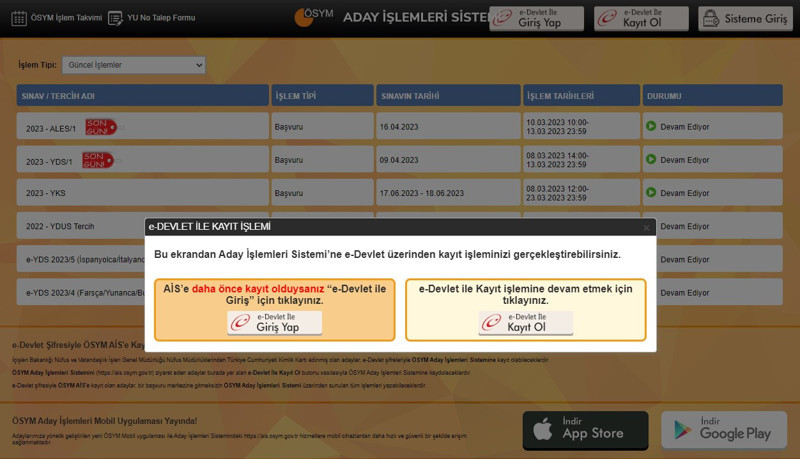Screen dimensions: 800x459
Task: Click the ÖSYM İşlem Takvimi calendar icon
Action: point(19,17)
